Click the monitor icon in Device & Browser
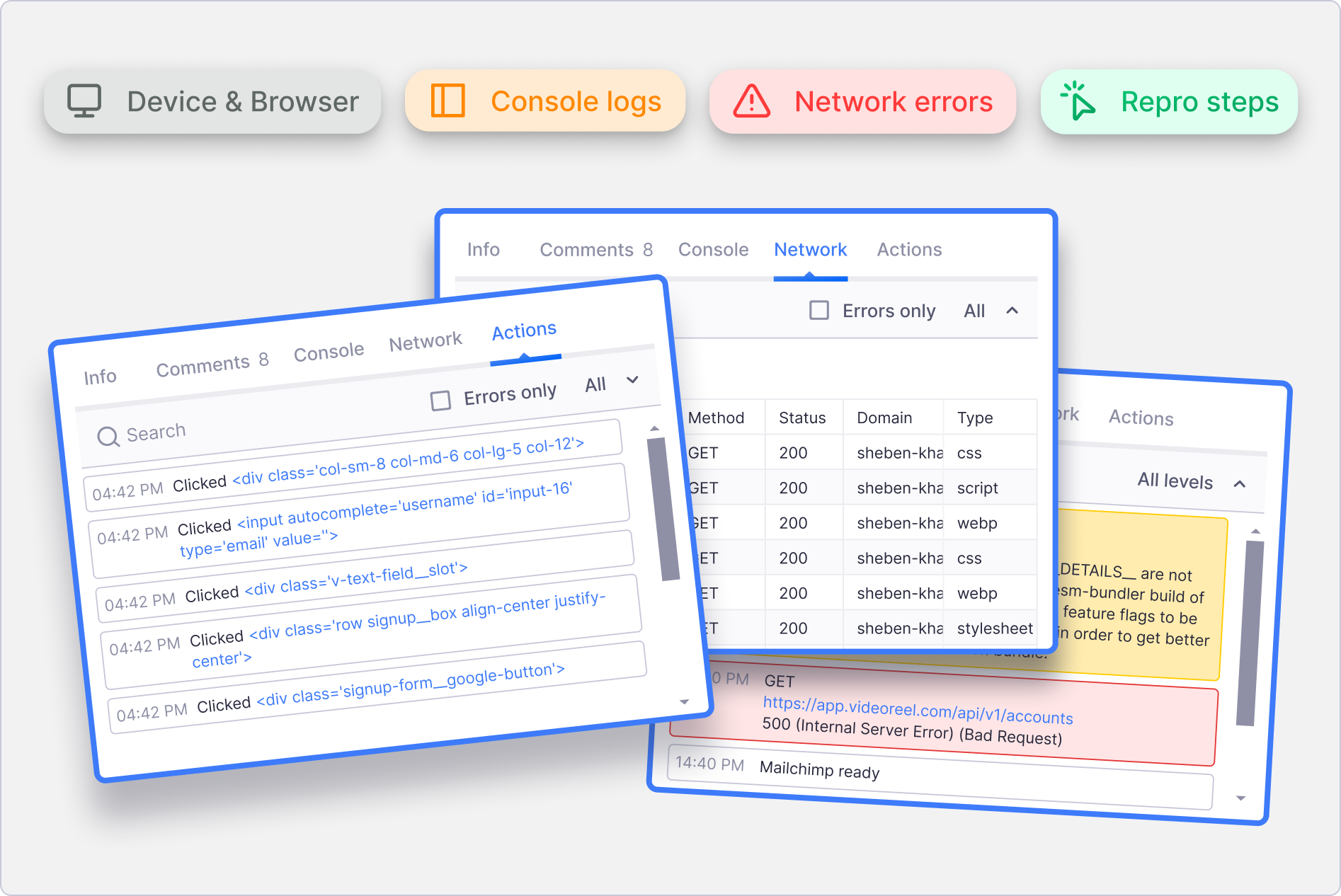 tap(84, 101)
